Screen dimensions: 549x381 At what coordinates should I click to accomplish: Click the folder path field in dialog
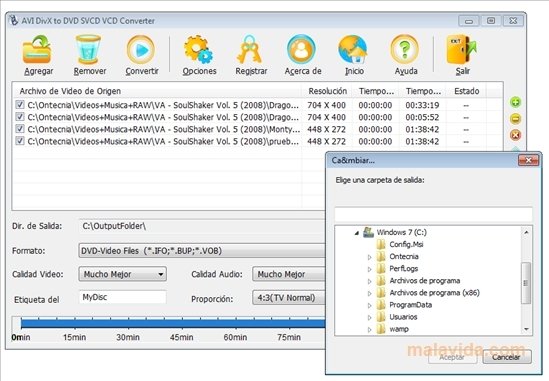pos(433,214)
